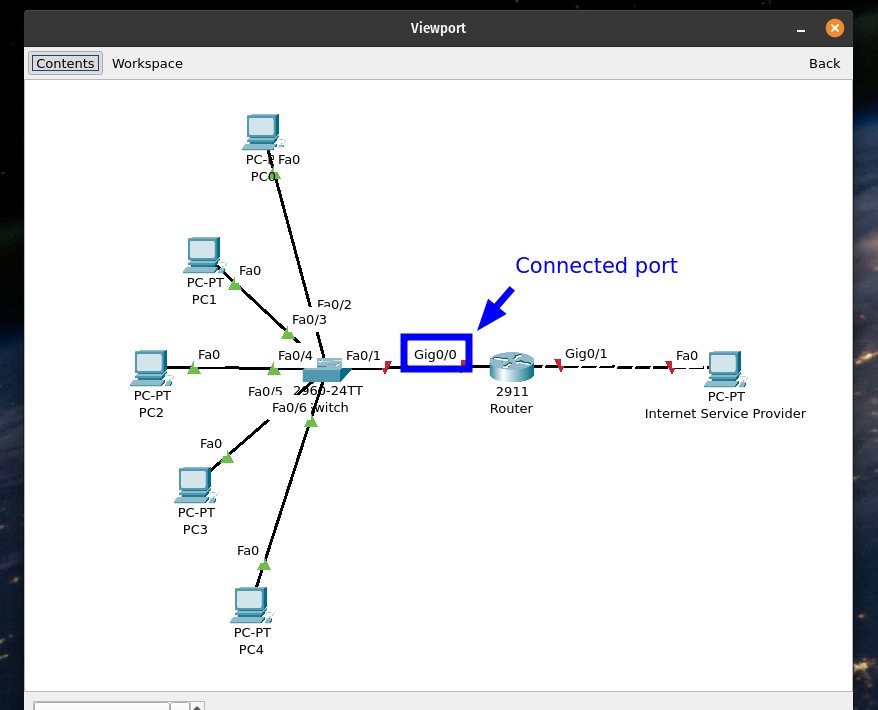
Task: Switch to the Workspace tab
Action: point(147,63)
